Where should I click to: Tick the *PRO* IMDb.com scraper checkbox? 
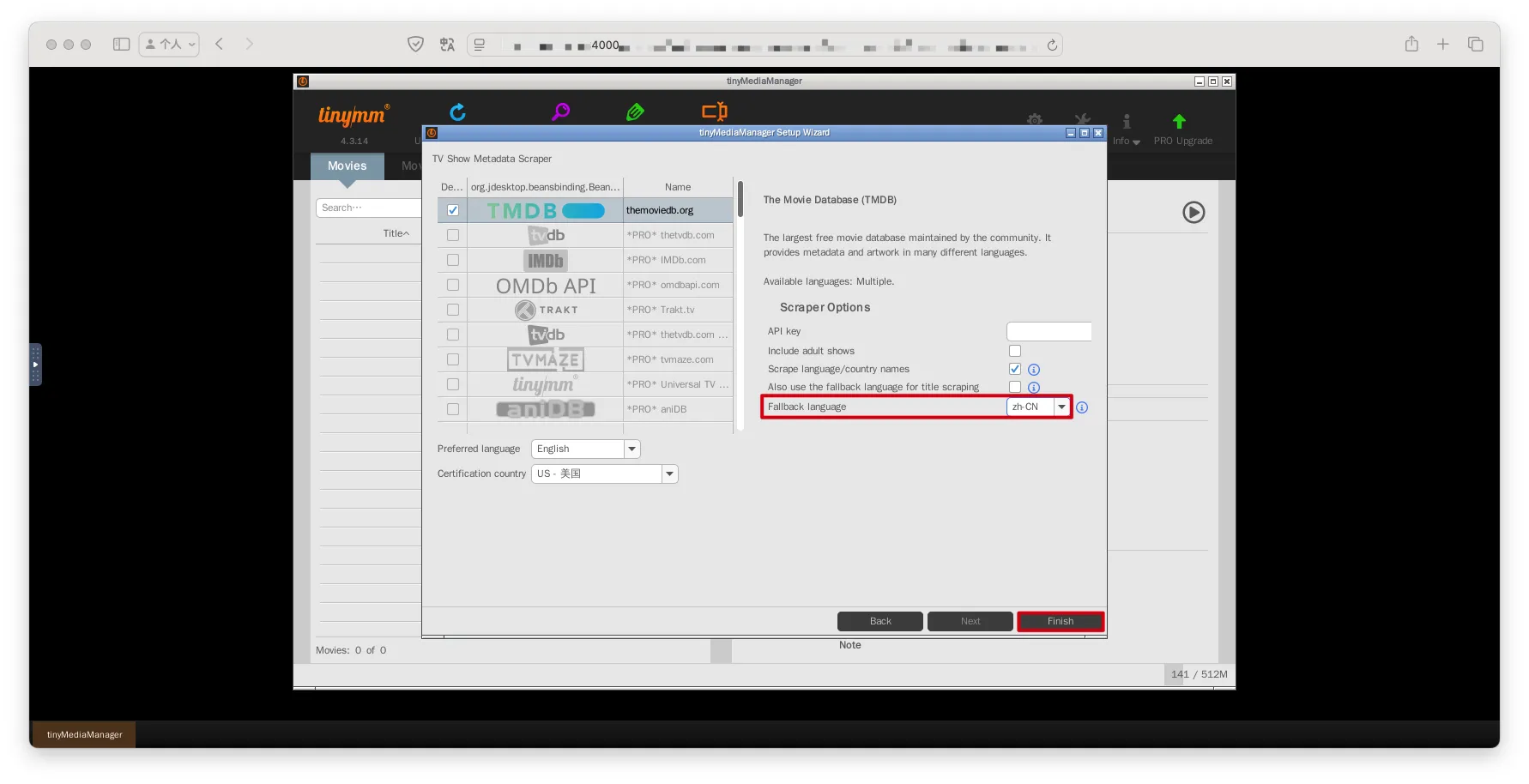coord(453,260)
